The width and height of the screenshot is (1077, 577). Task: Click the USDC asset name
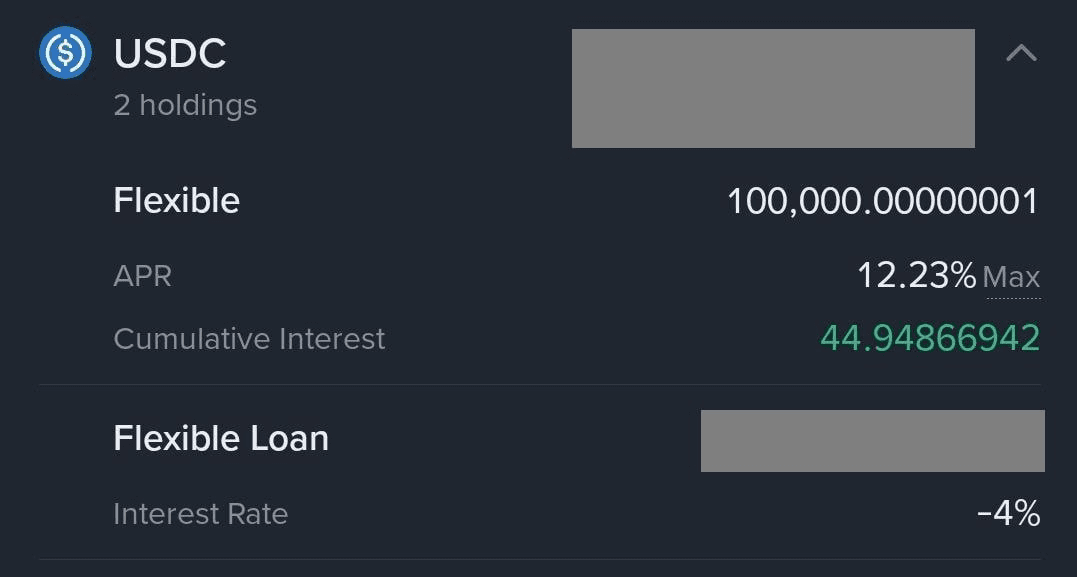[170, 54]
